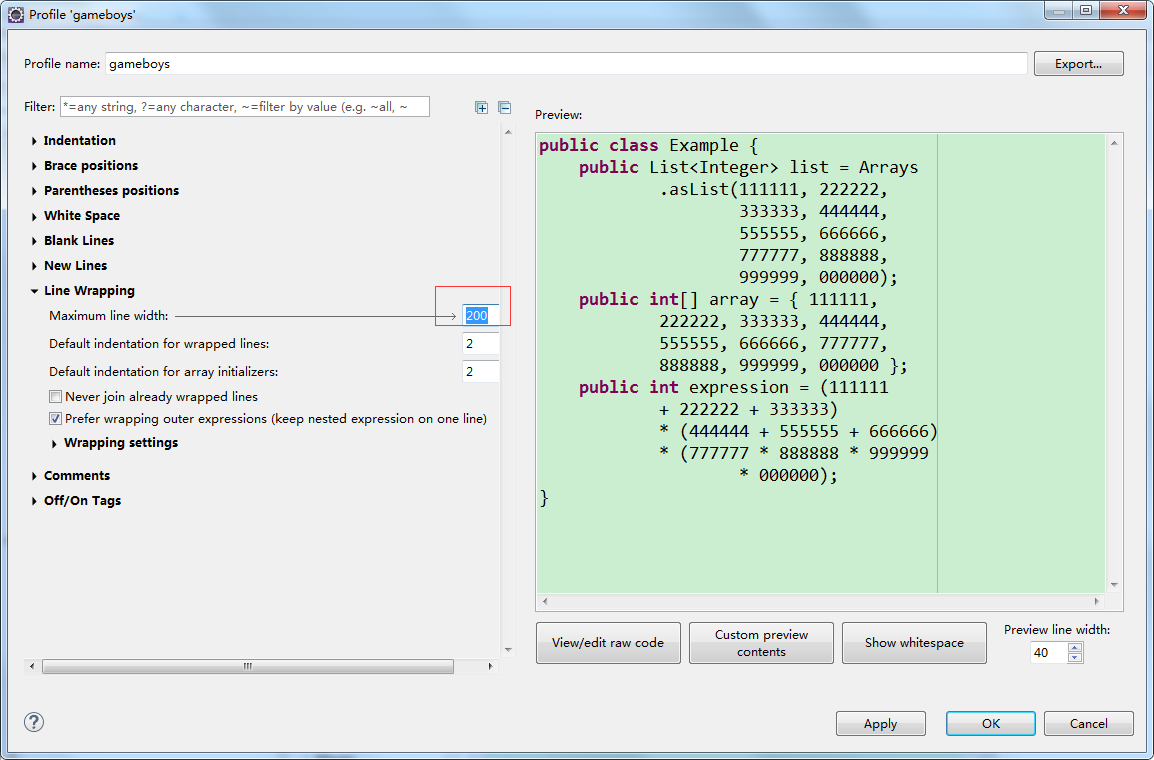Expand the Off/On Tags section
Screen dimensions: 1154x760
pos(34,501)
